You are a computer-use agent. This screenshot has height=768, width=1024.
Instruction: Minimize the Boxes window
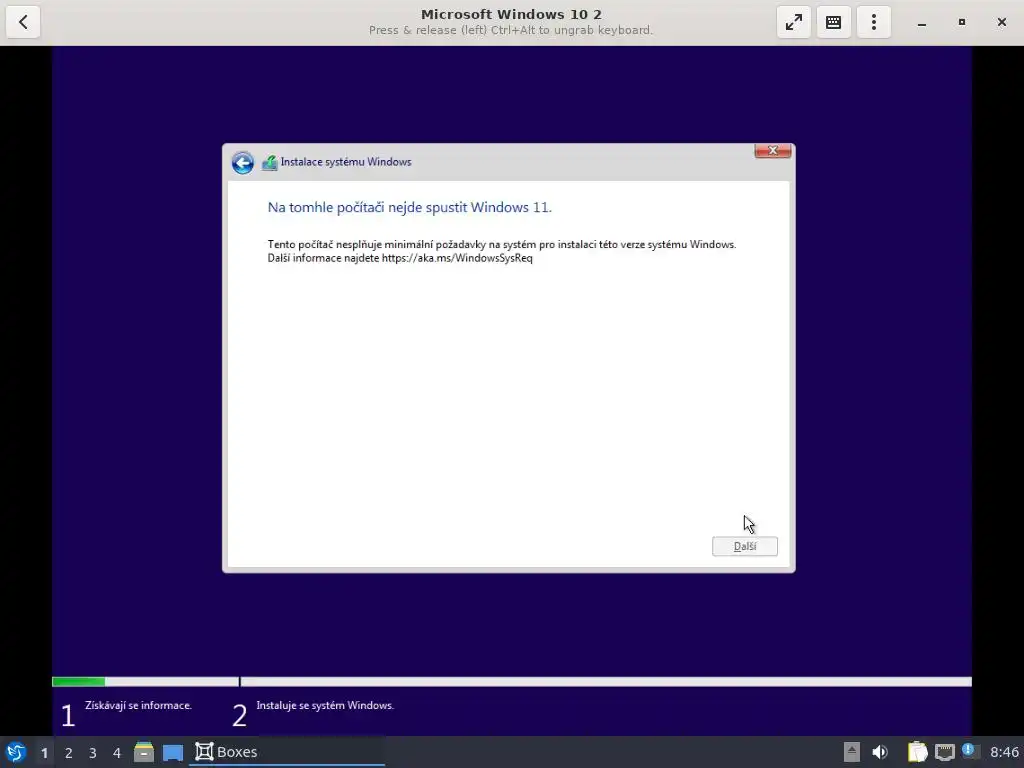point(921,22)
